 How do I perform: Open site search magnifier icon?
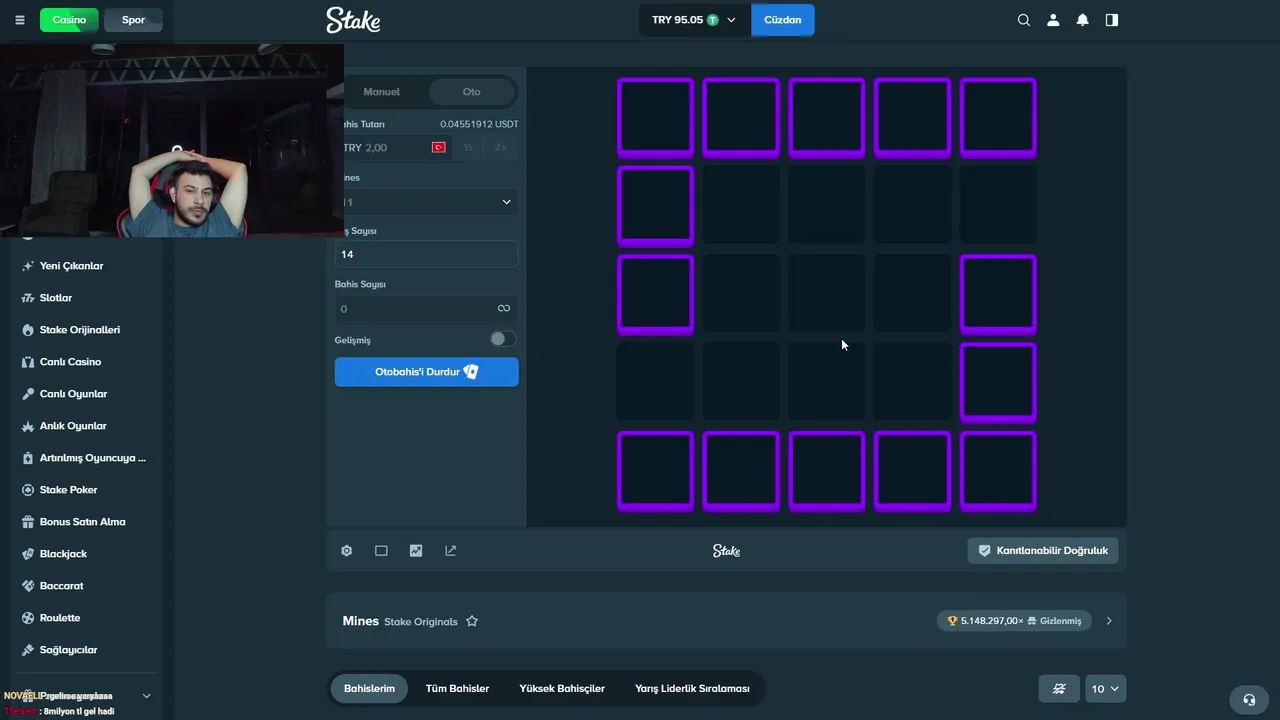click(x=1023, y=20)
